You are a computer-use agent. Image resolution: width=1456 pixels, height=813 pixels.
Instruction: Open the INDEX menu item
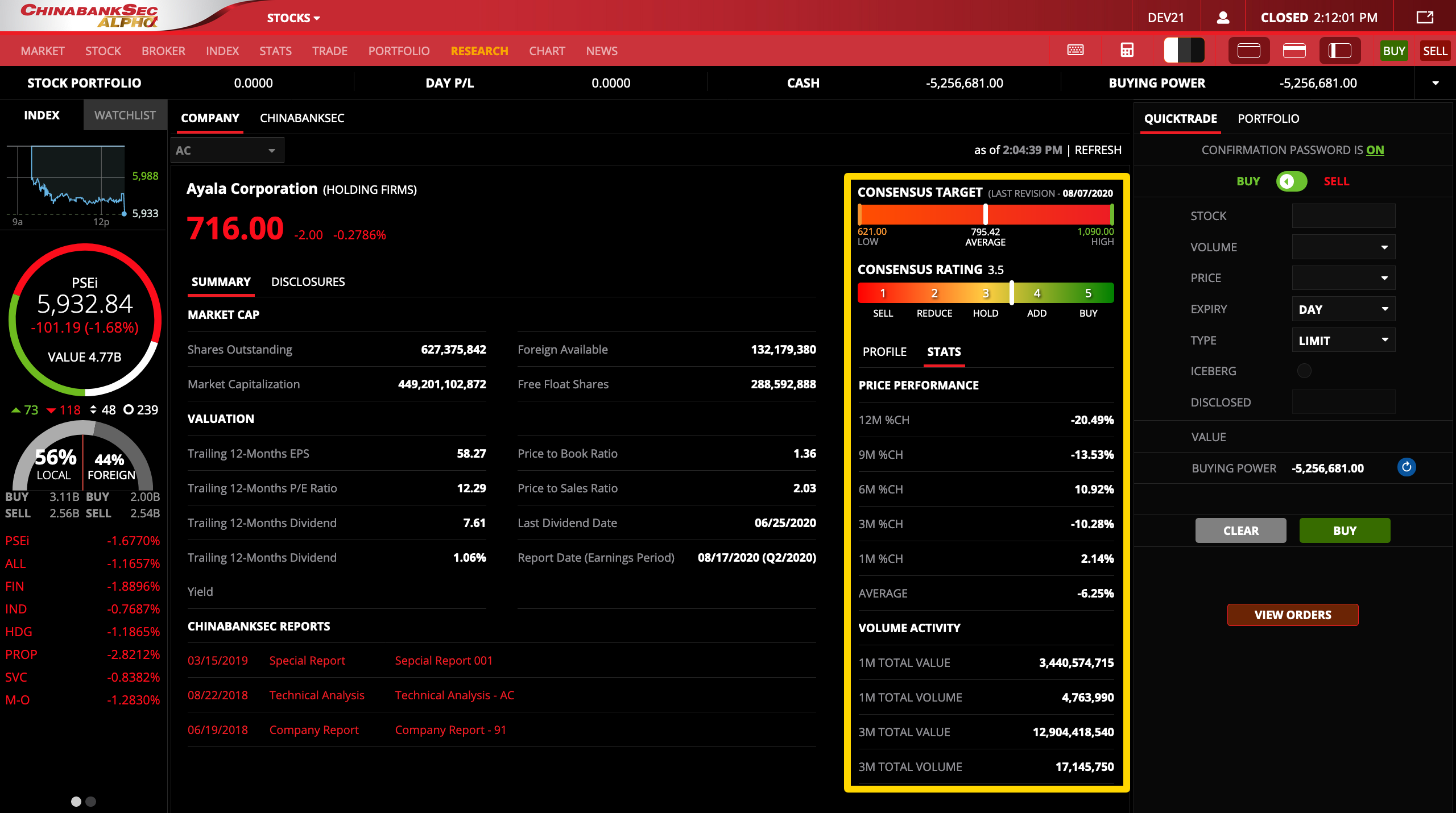(222, 51)
